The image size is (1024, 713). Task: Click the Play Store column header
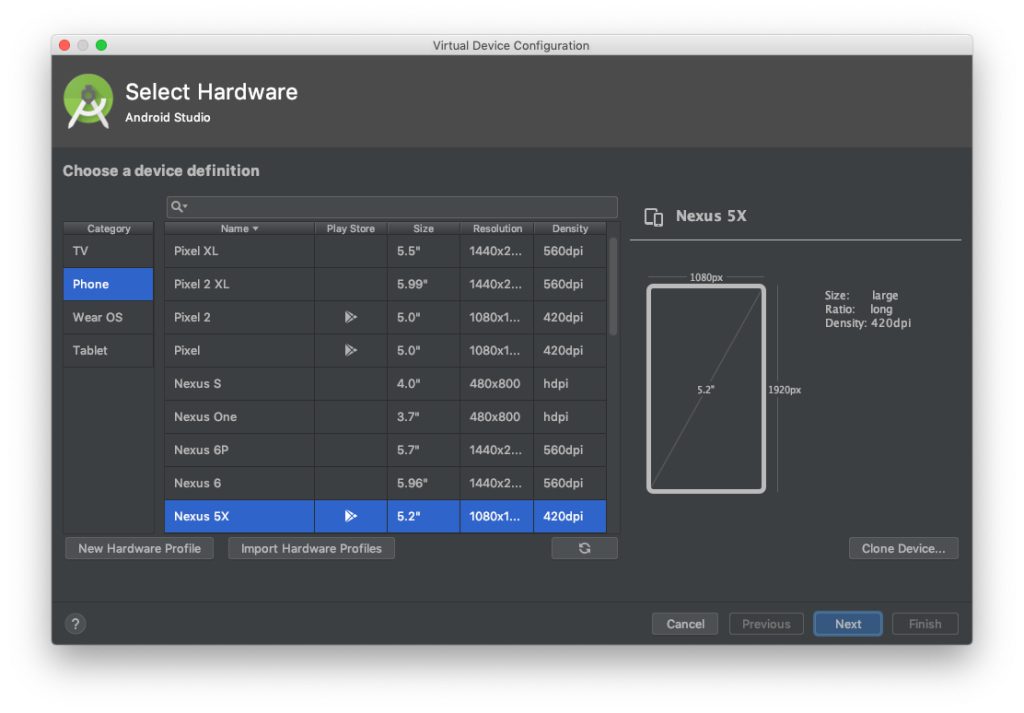pos(351,229)
